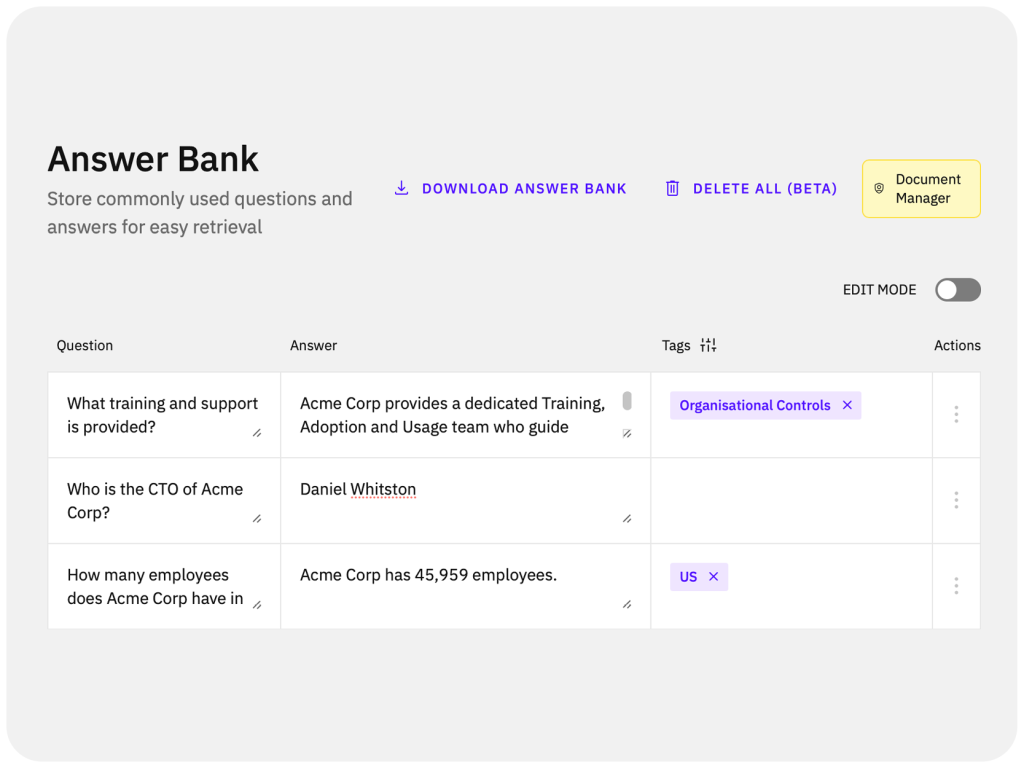
Task: Open the Document Manager
Action: pyautogui.click(x=921, y=188)
